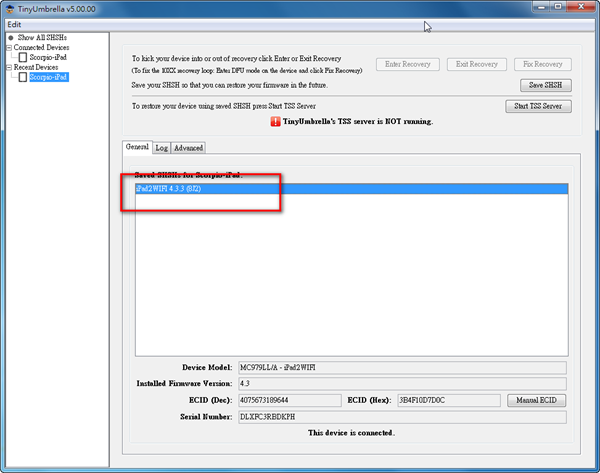Click the red TSS warning icon

click(x=276, y=122)
